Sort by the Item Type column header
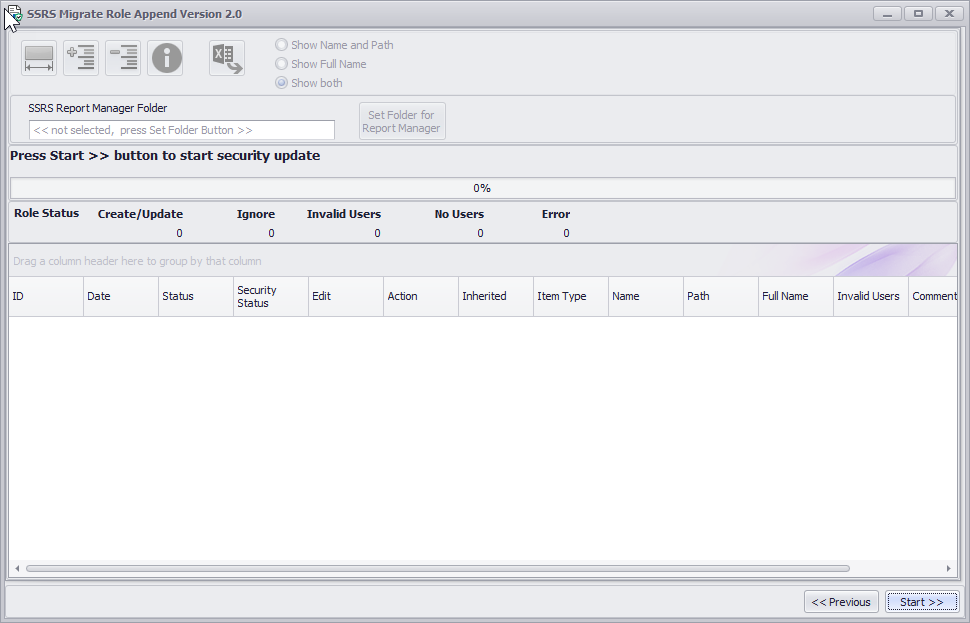 click(571, 296)
